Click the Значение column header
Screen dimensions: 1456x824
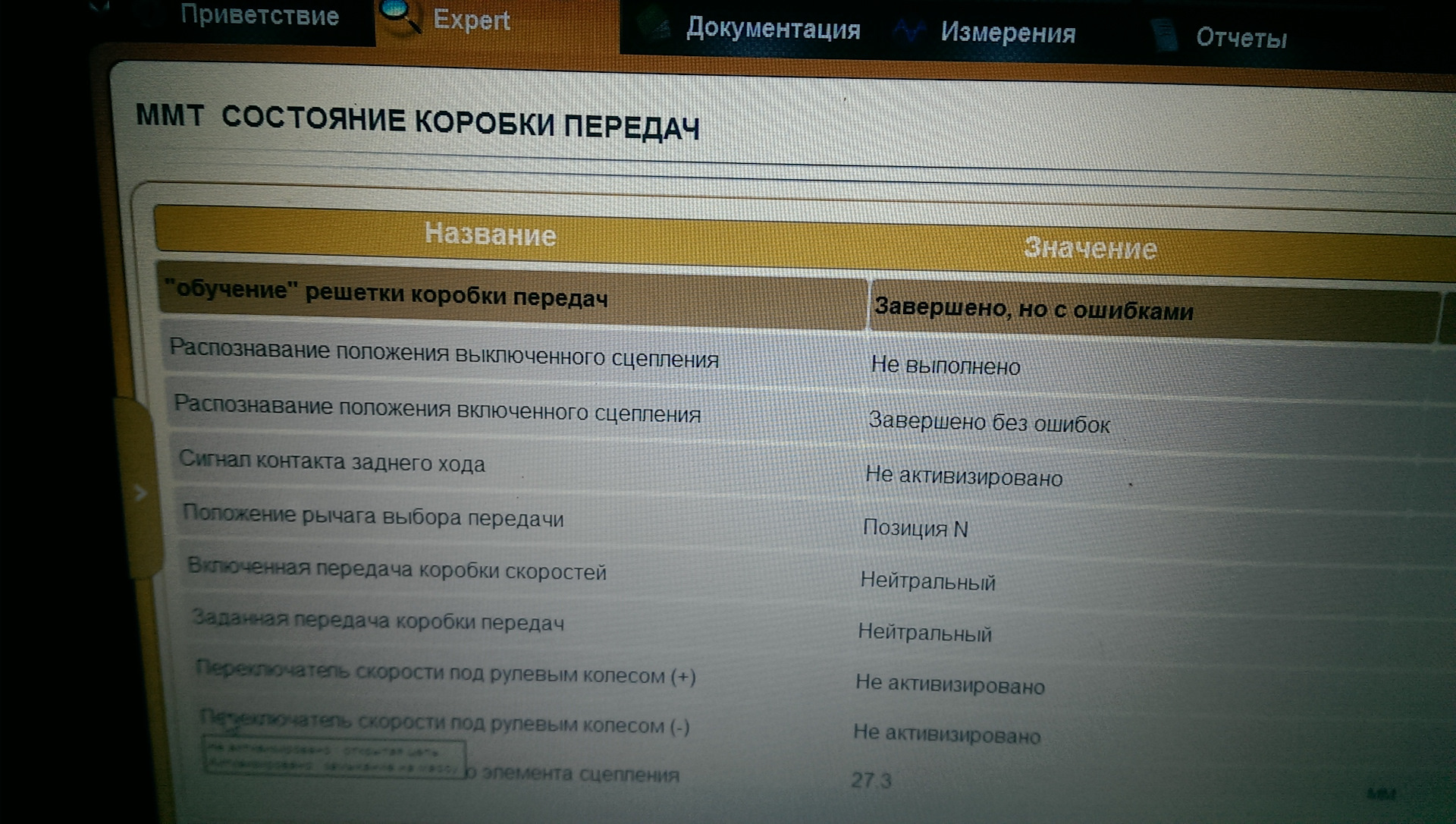[1090, 248]
